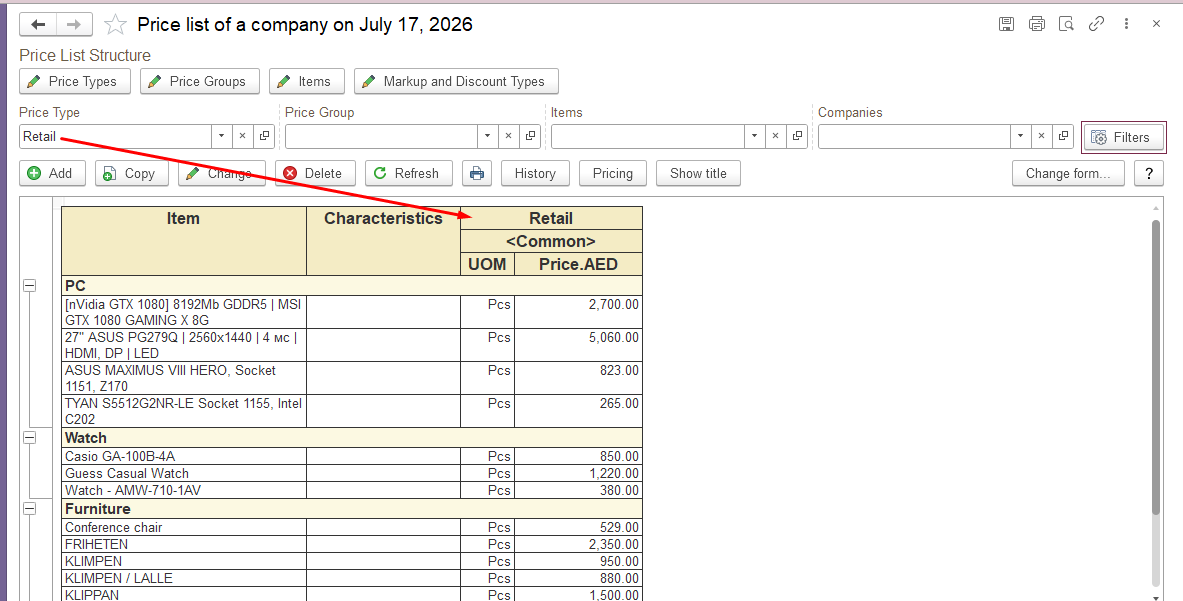This screenshot has height=601, width=1183.
Task: Open the Pricing button
Action: (x=613, y=173)
